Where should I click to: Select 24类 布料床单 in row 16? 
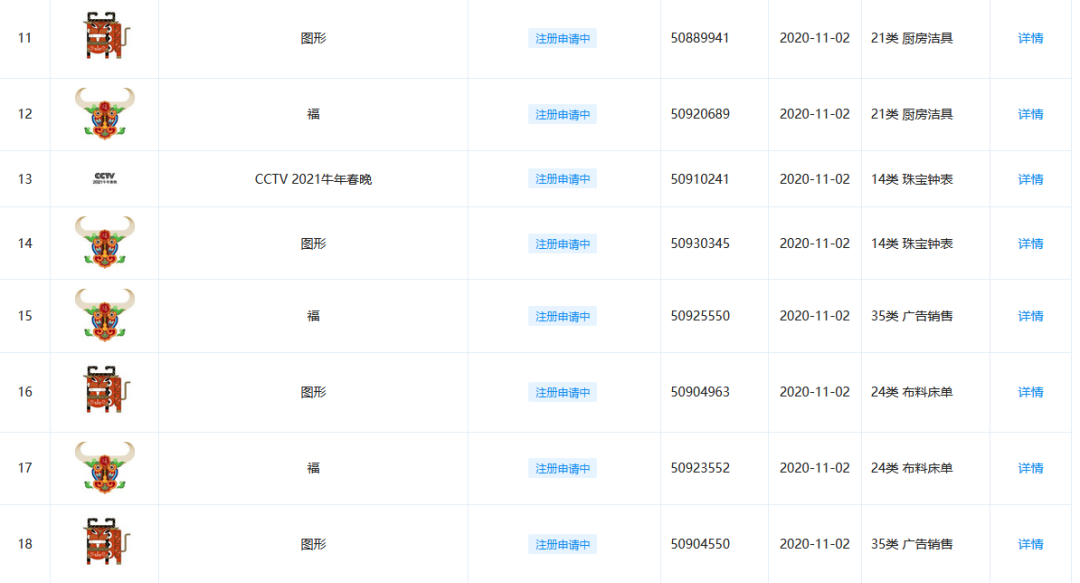pos(912,391)
